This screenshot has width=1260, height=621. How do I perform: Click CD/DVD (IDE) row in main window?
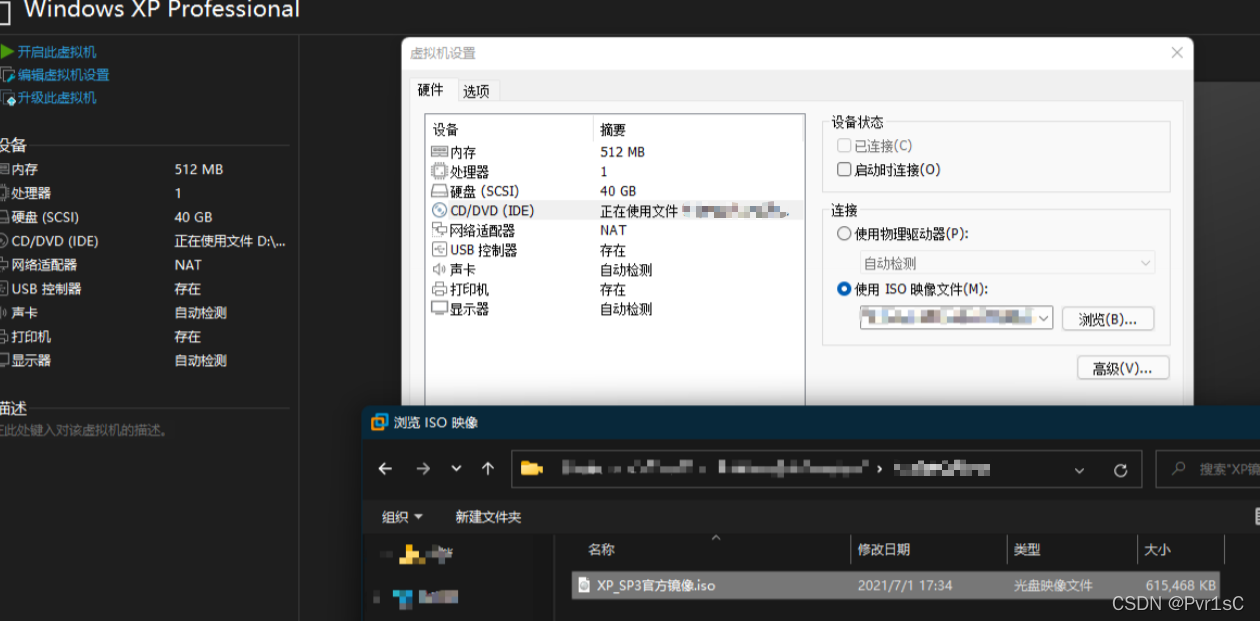point(145,241)
